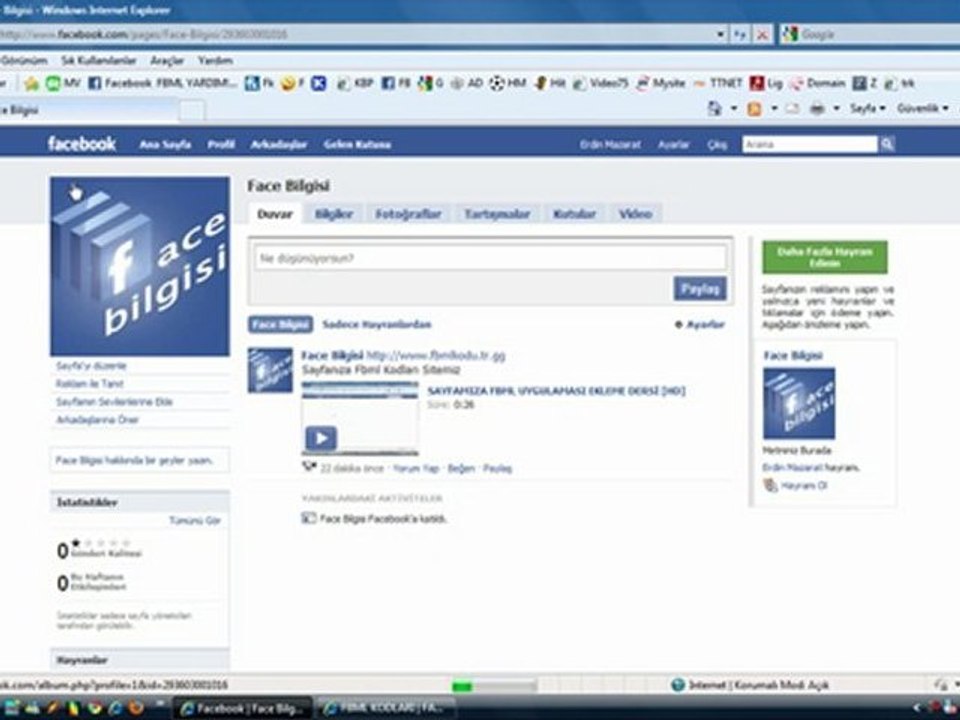Screen dimensions: 960x720
Task: Click the green Daha Fazla Hayran Edinin button
Action: point(824,257)
